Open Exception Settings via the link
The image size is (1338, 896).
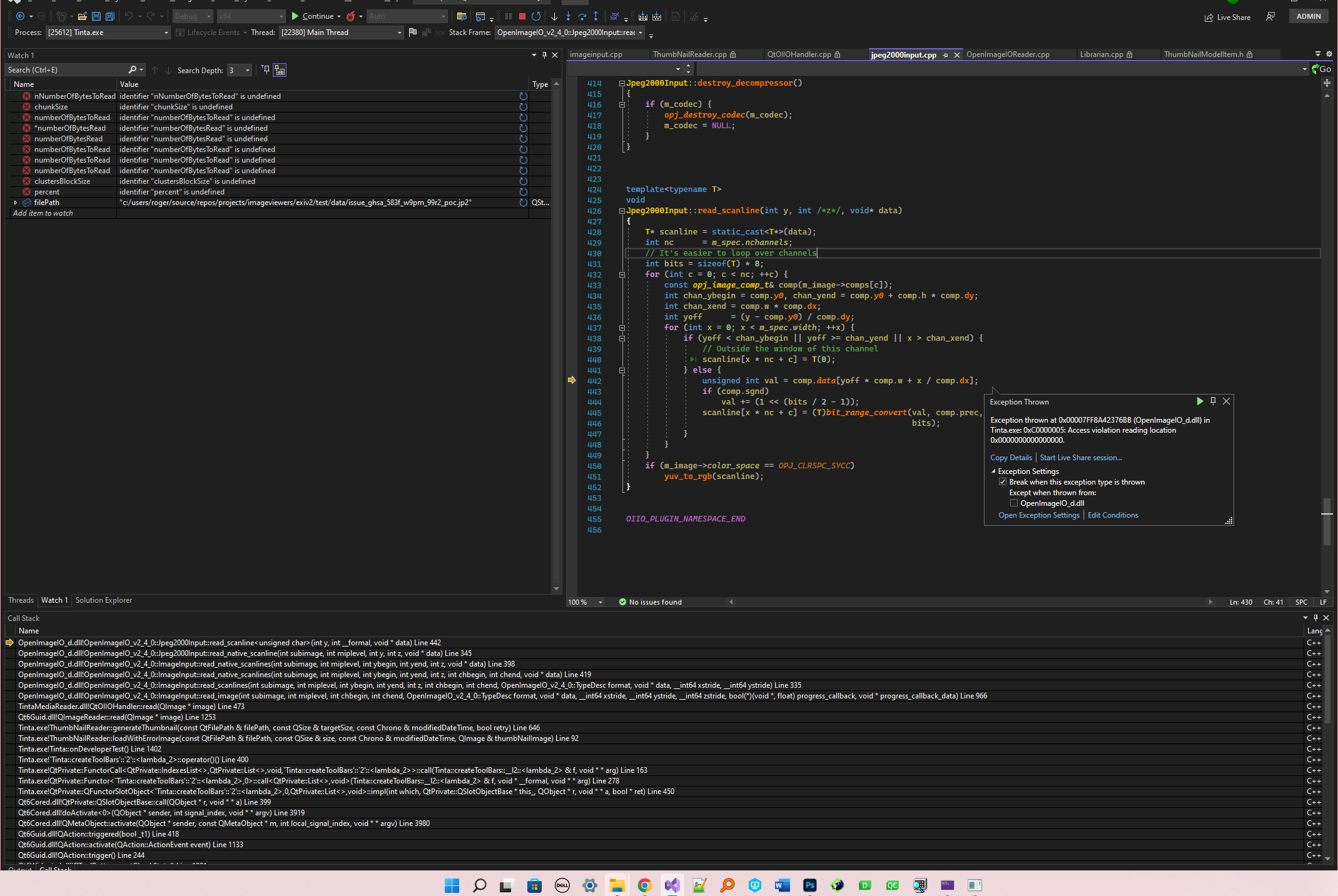coord(1039,515)
